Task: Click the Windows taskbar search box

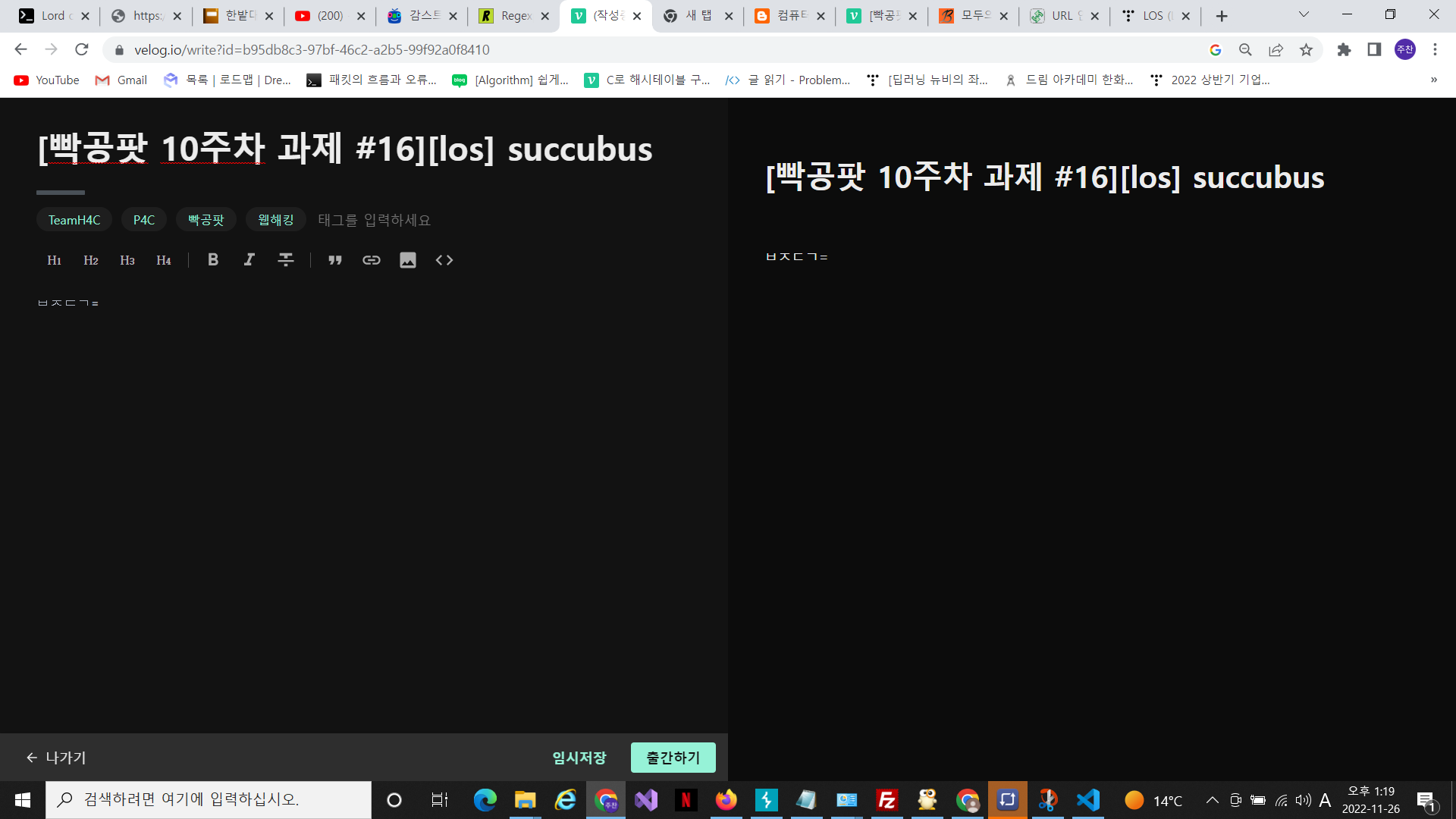Action: 209,800
